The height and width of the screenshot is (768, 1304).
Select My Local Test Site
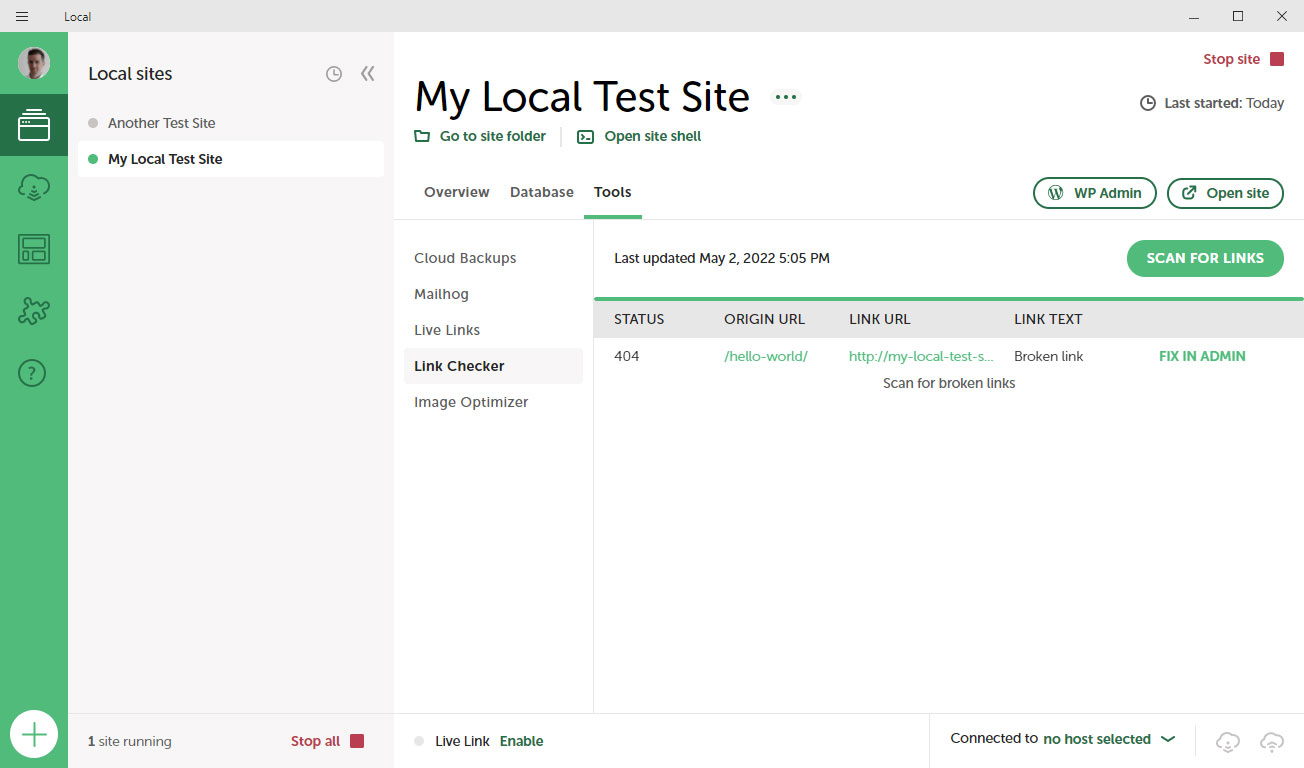pyautogui.click(x=231, y=159)
